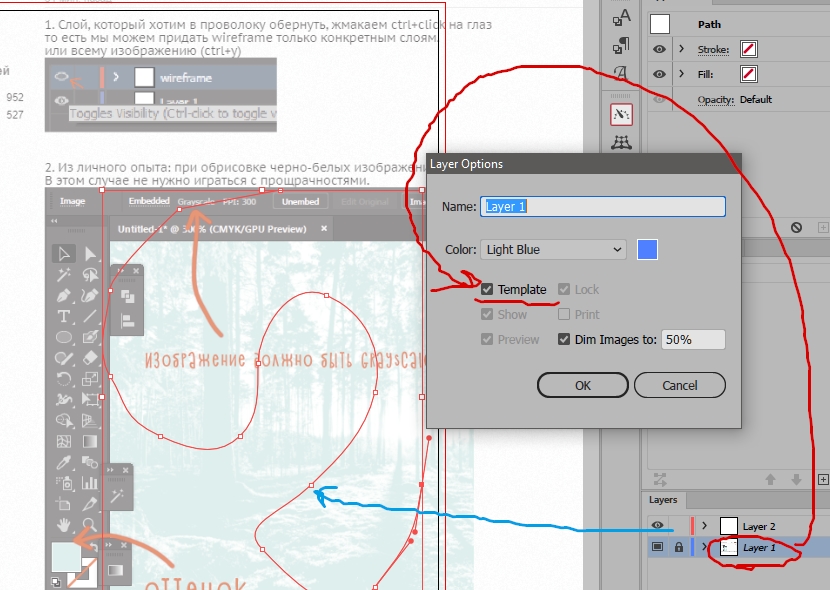Click the layer Name input field

coord(600,206)
